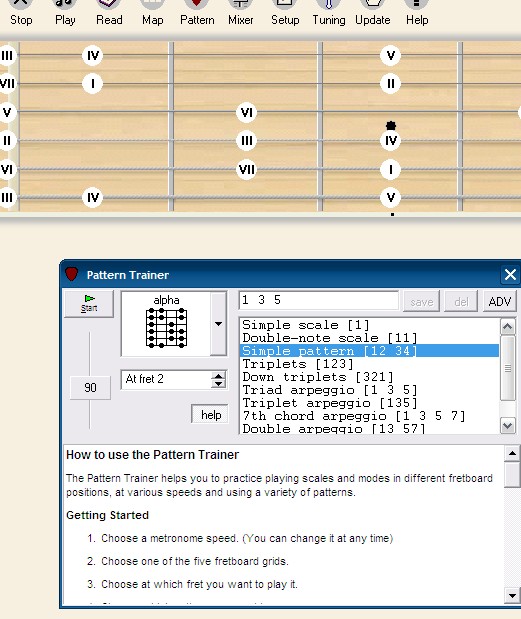Click the Stop toolbar icon

coord(21,13)
